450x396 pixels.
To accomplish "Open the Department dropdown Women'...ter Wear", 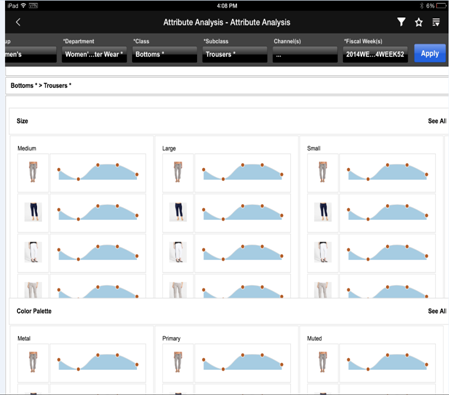I will (x=94, y=54).
